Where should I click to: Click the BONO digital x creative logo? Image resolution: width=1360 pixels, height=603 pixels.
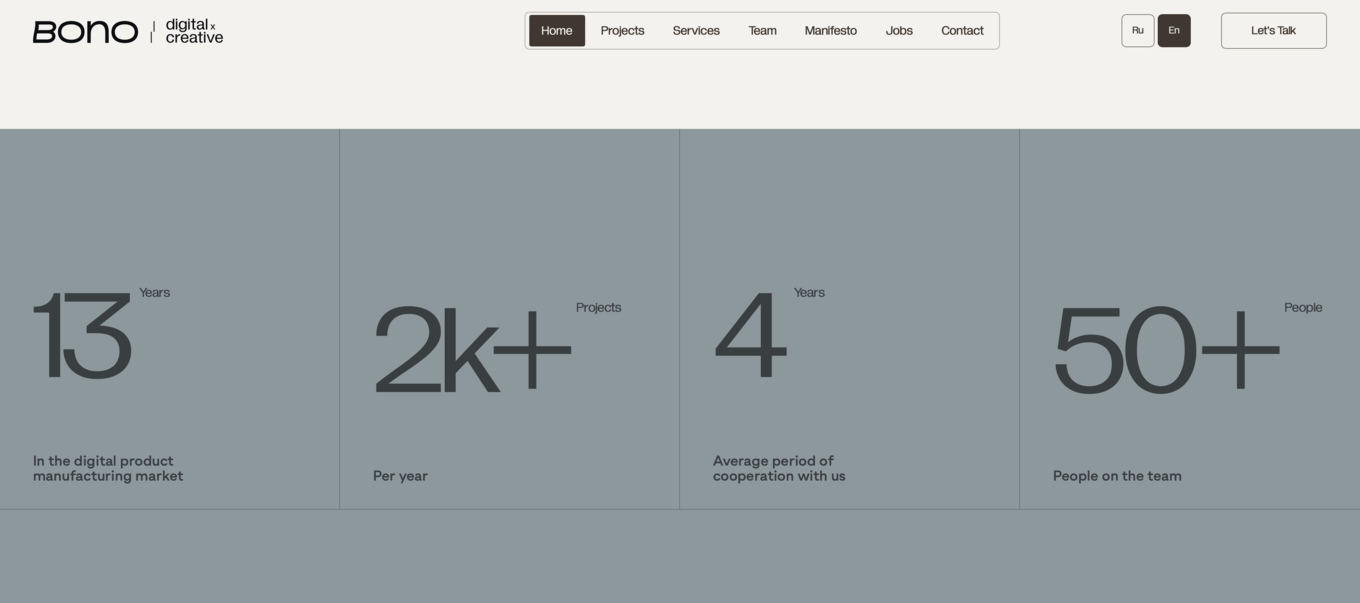128,31
